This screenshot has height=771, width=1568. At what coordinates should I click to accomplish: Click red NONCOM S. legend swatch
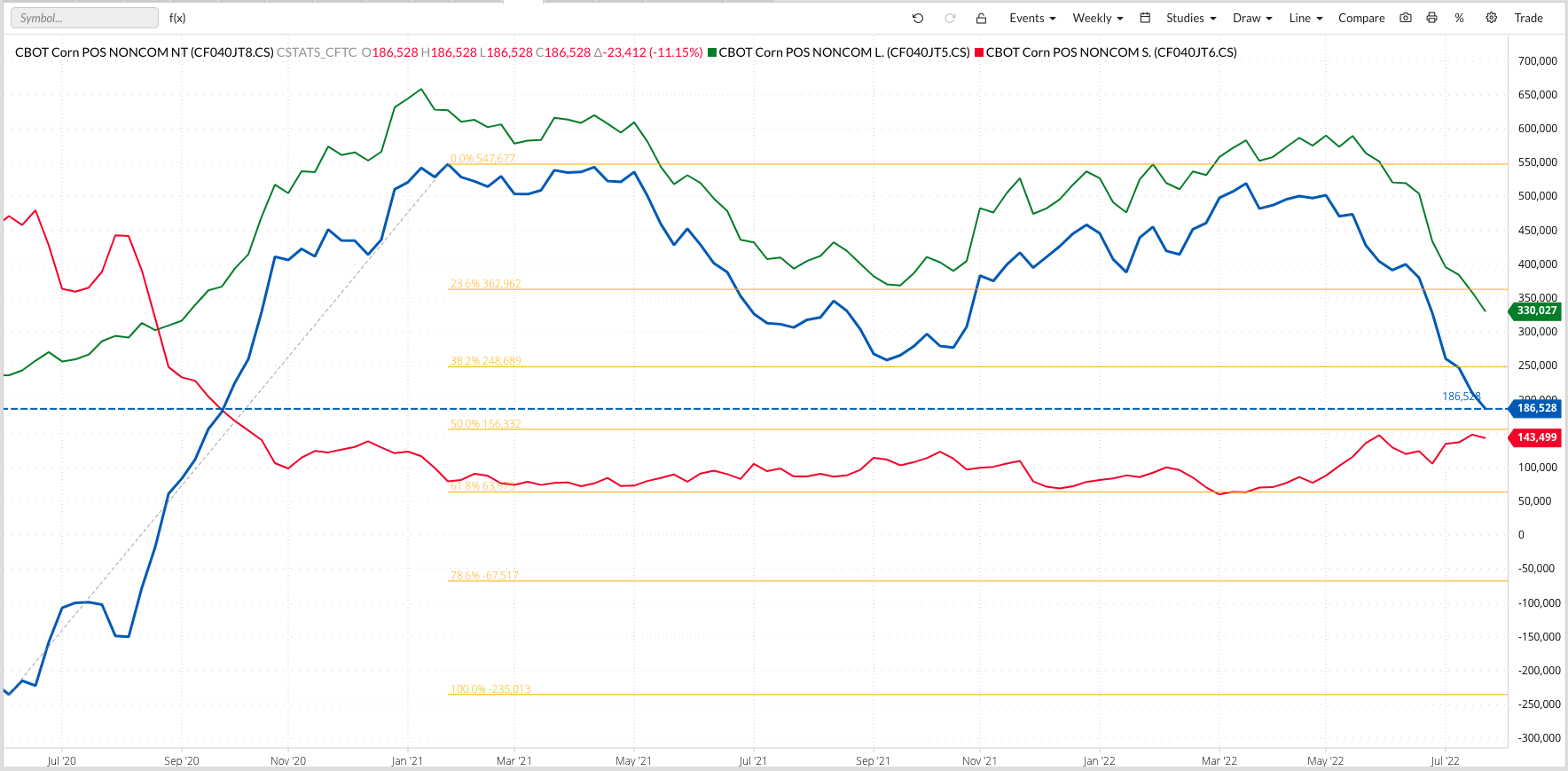point(979,52)
